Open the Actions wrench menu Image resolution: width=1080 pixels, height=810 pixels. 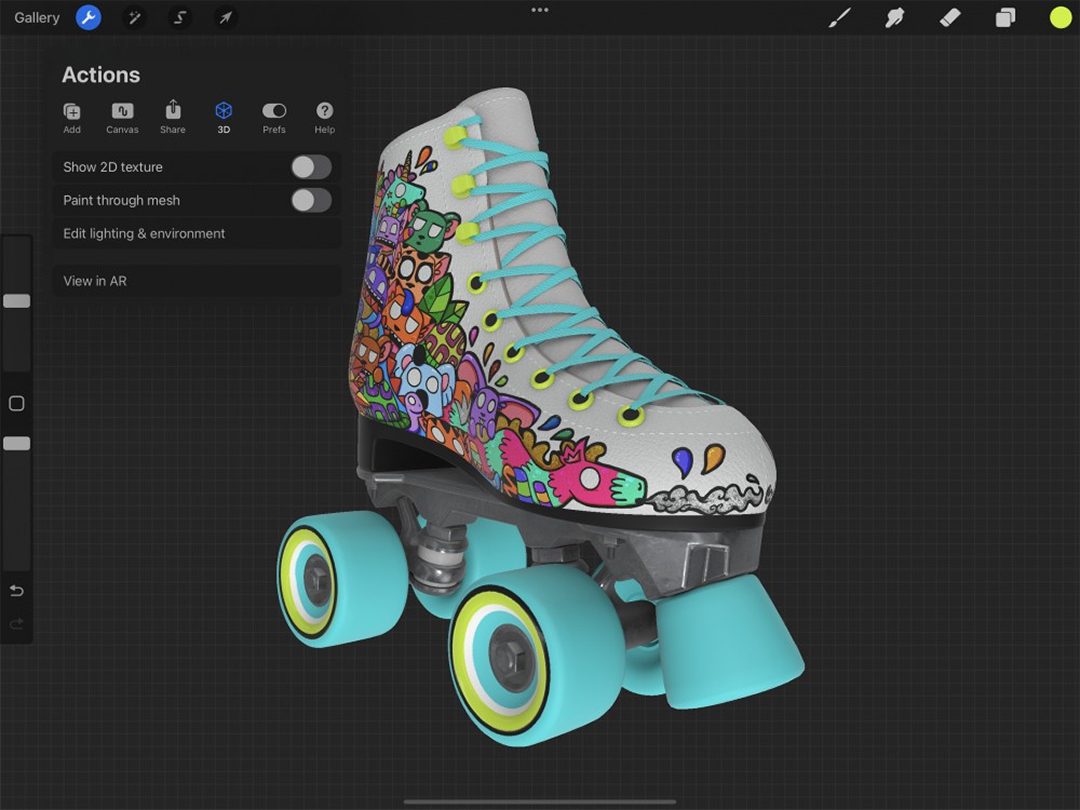tap(88, 17)
